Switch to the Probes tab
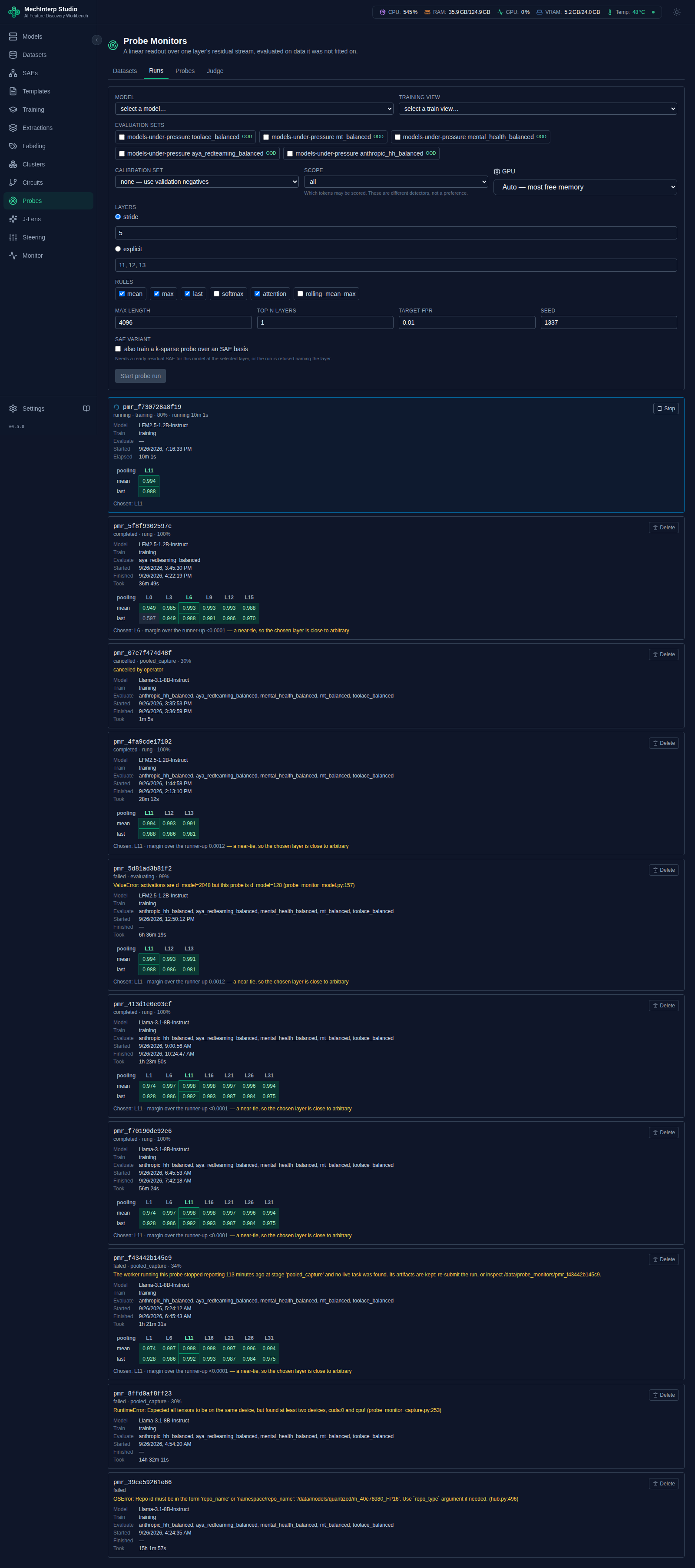695x1568 pixels. tap(185, 71)
